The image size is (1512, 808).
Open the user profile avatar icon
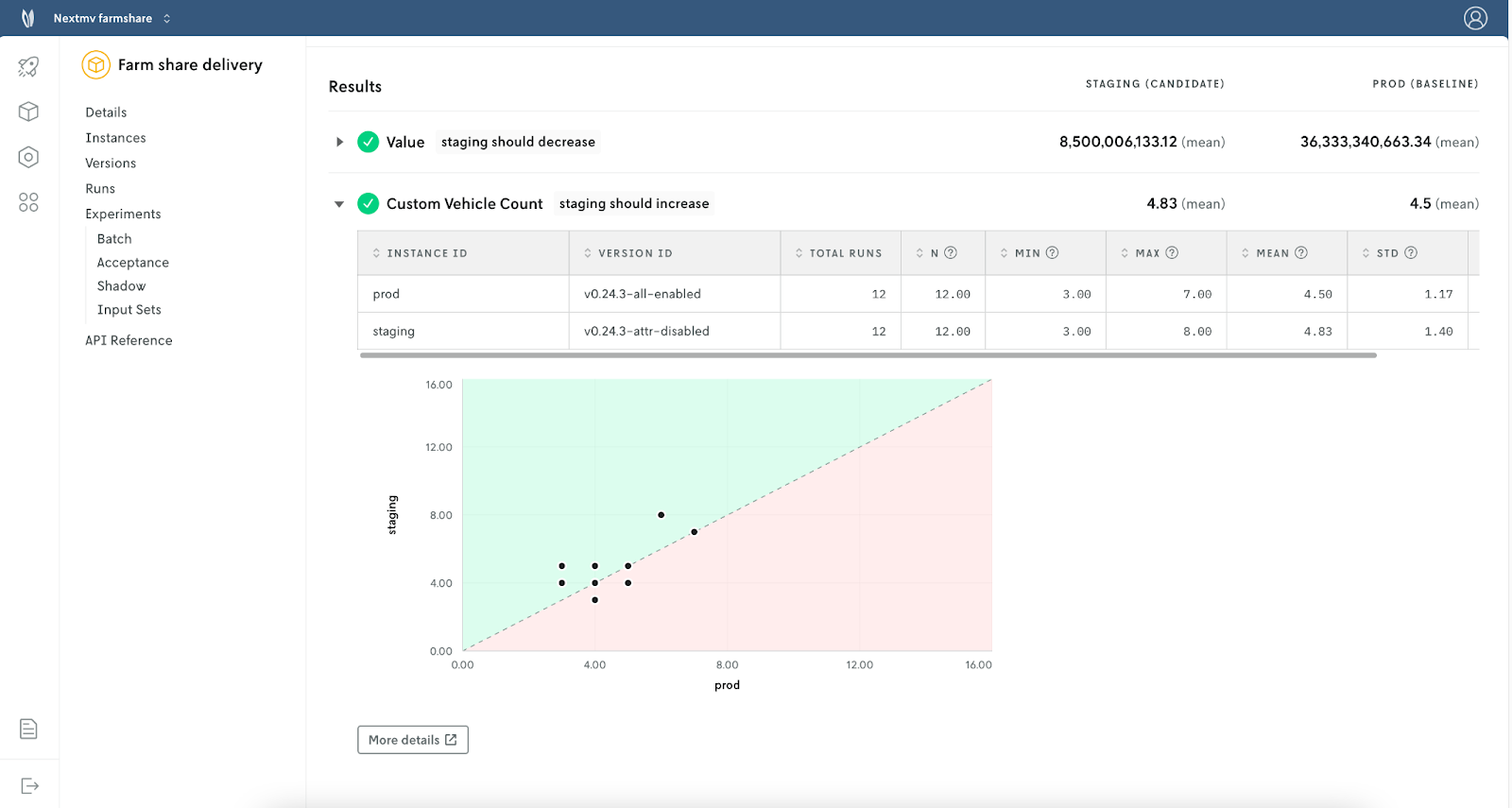(x=1475, y=18)
